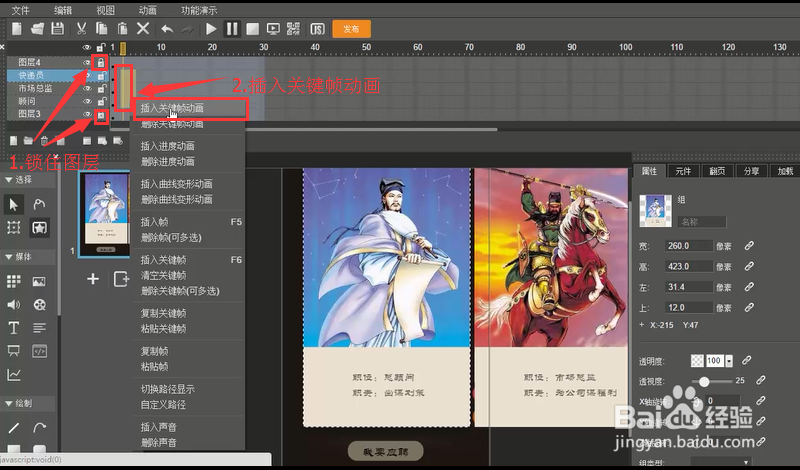The height and width of the screenshot is (470, 800).
Task: Toggle visibility of layer 图层3
Action: tap(87, 114)
